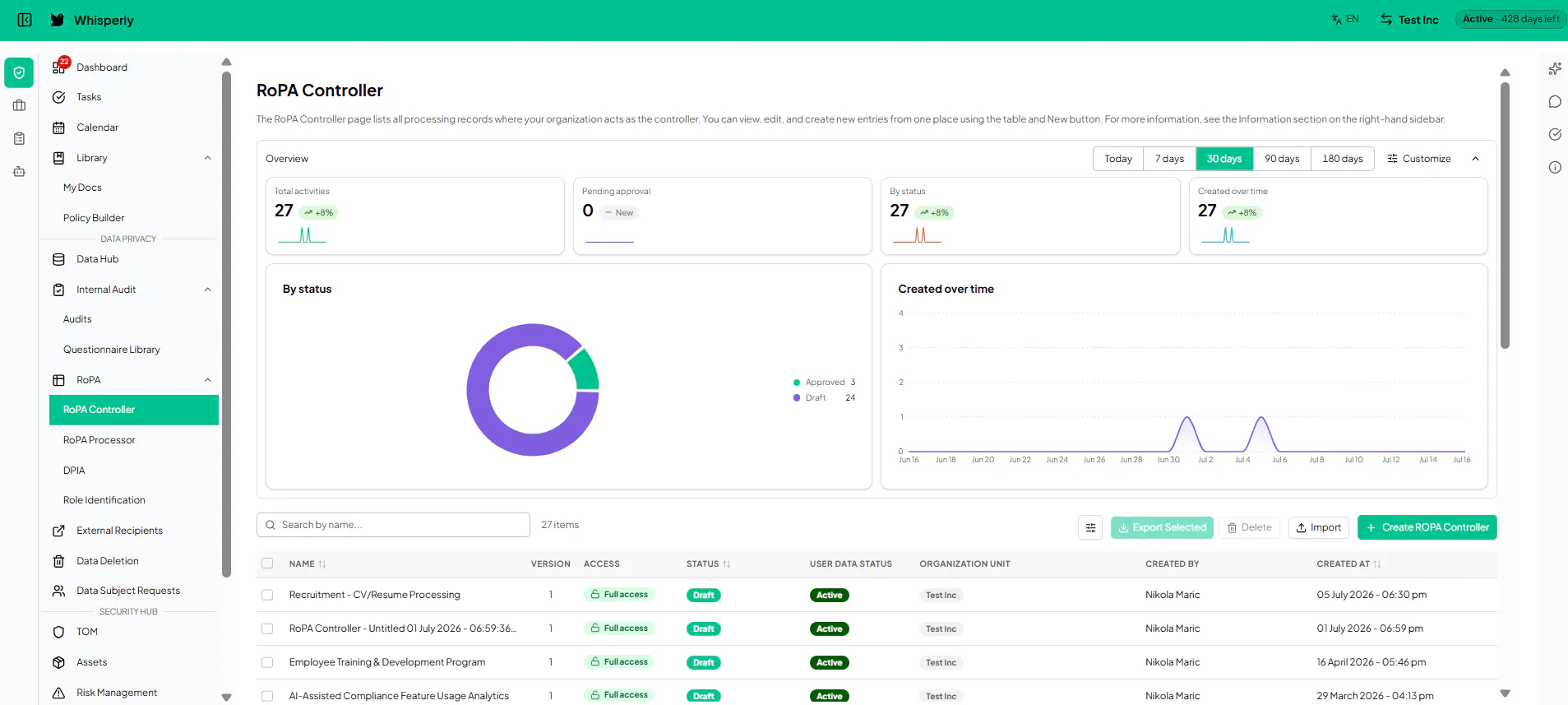This screenshot has width=1568, height=705.
Task: Collapse the sidebar panel toggle icon
Action: 25,20
